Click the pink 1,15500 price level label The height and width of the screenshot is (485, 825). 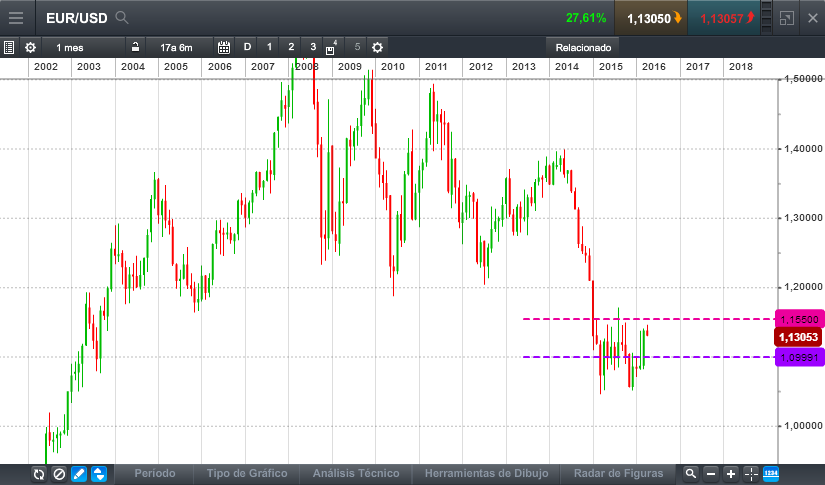coord(798,319)
